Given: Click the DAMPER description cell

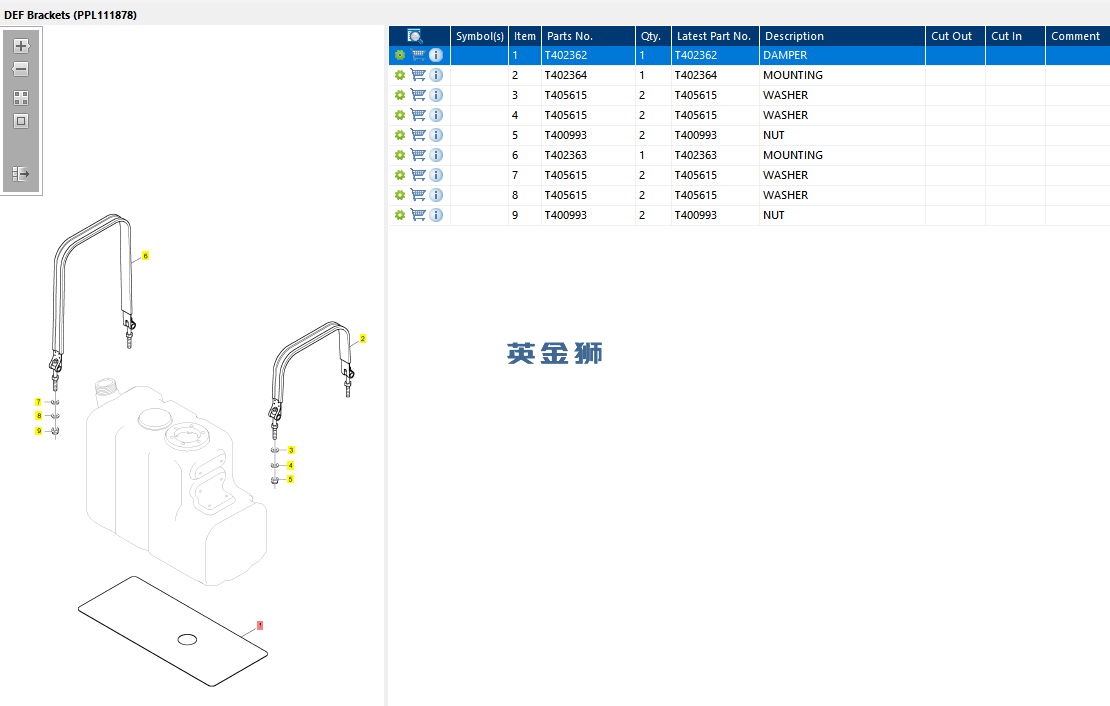Looking at the screenshot, I should [842, 55].
